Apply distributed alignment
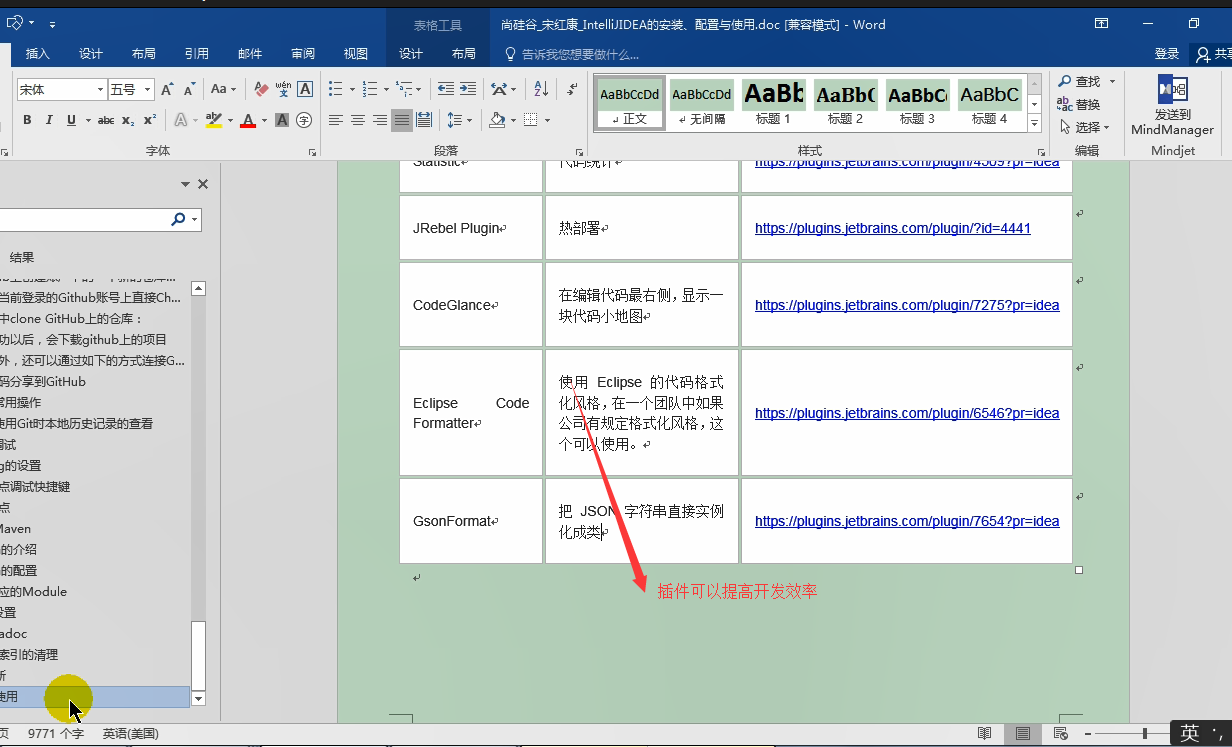This screenshot has height=747, width=1232. (424, 120)
